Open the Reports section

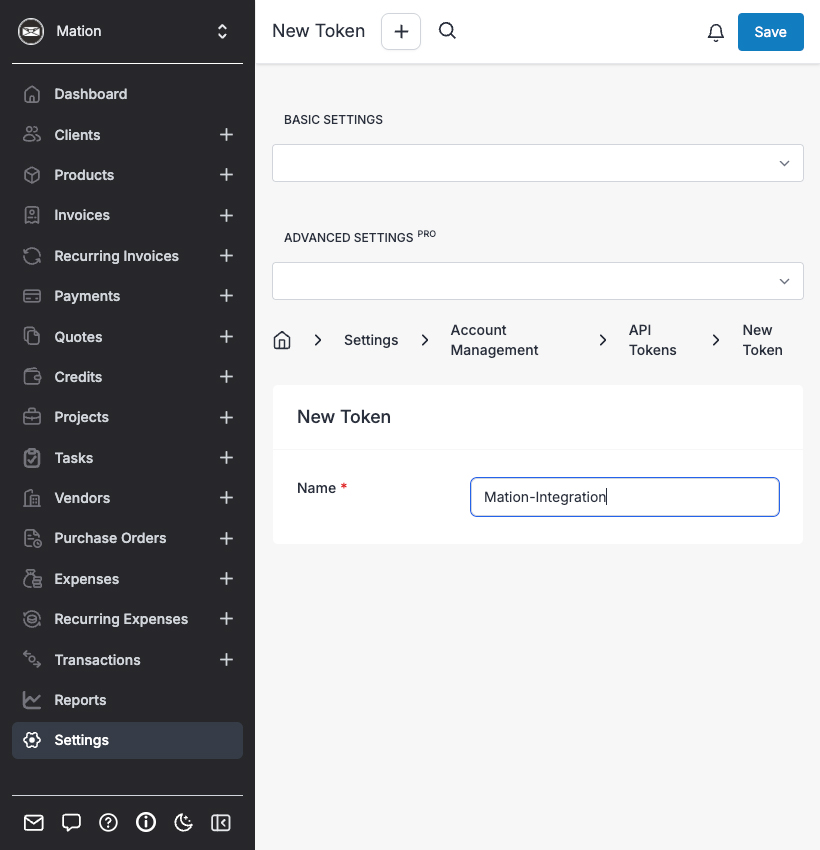(x=80, y=700)
